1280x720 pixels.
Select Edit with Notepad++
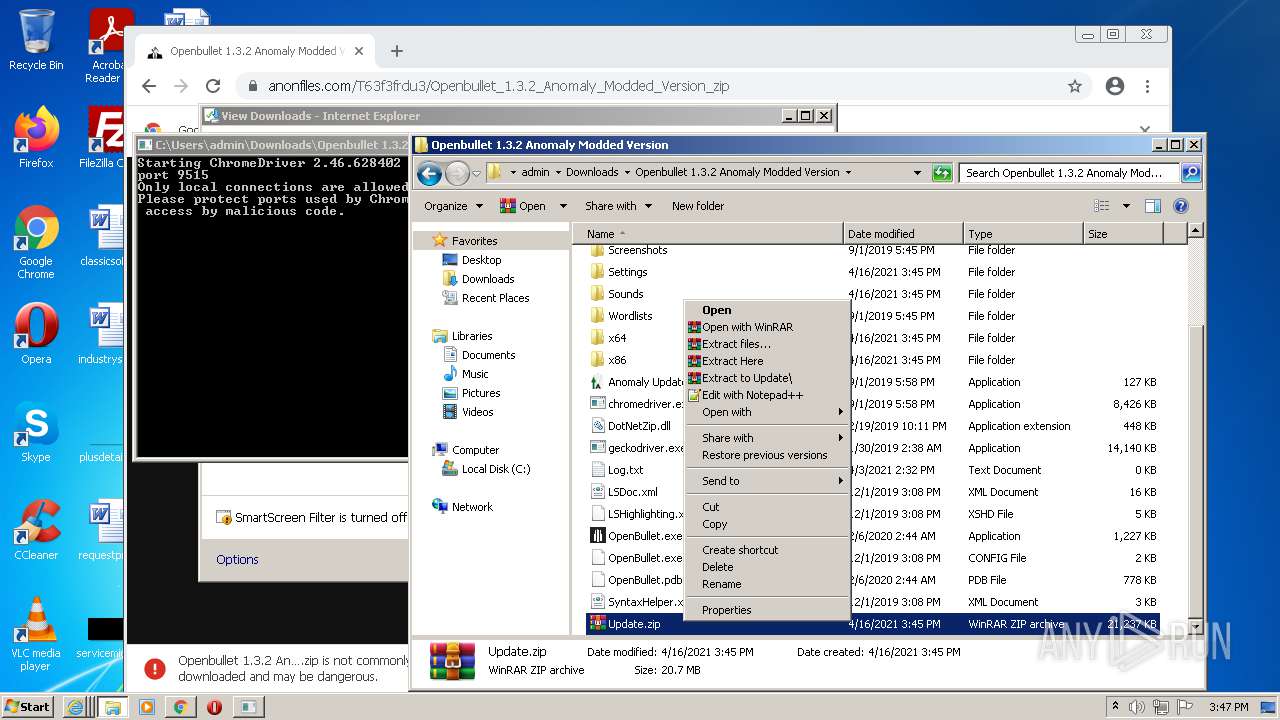pos(752,395)
